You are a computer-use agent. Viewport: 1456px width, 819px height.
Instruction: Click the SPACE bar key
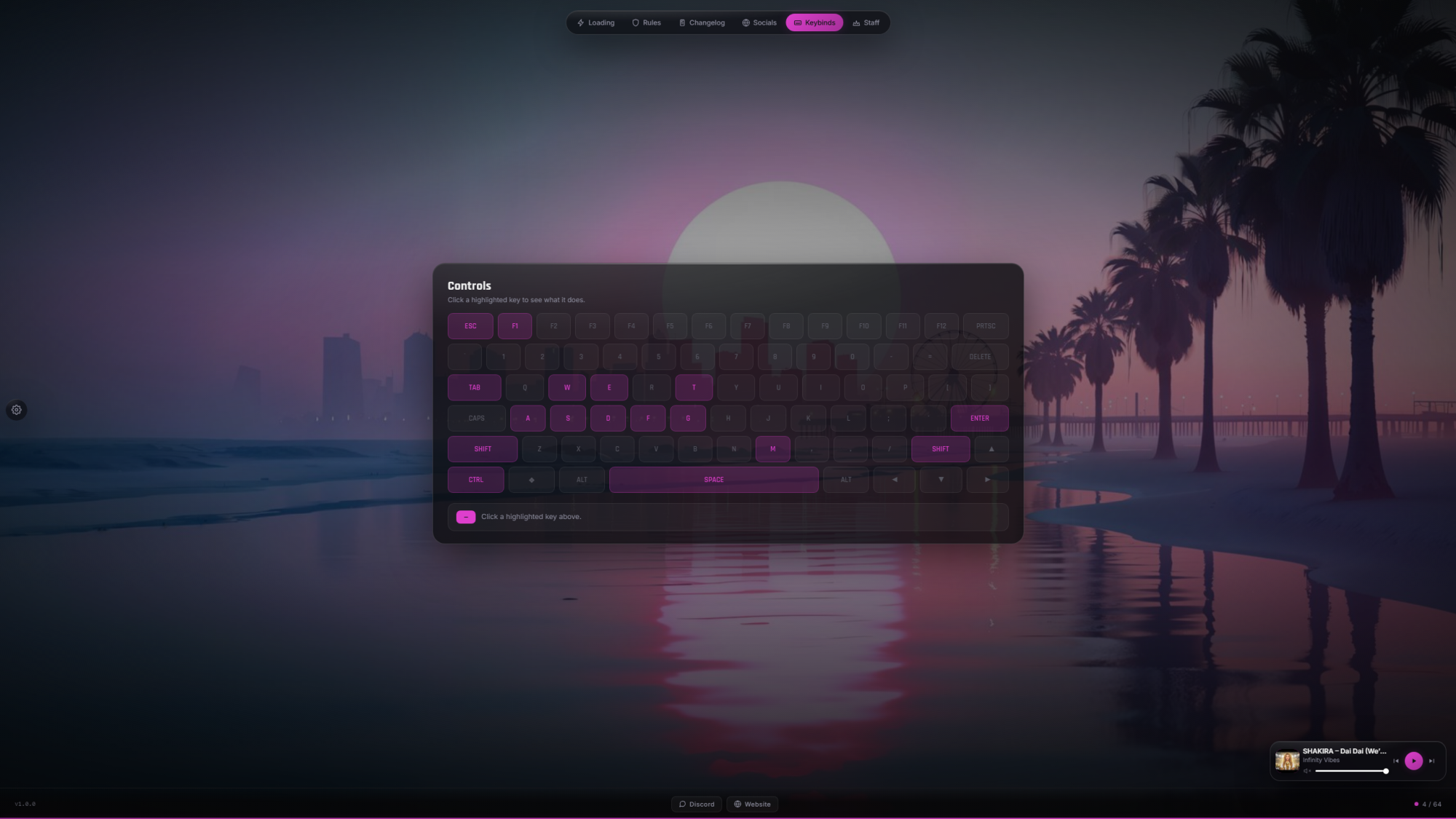714,480
